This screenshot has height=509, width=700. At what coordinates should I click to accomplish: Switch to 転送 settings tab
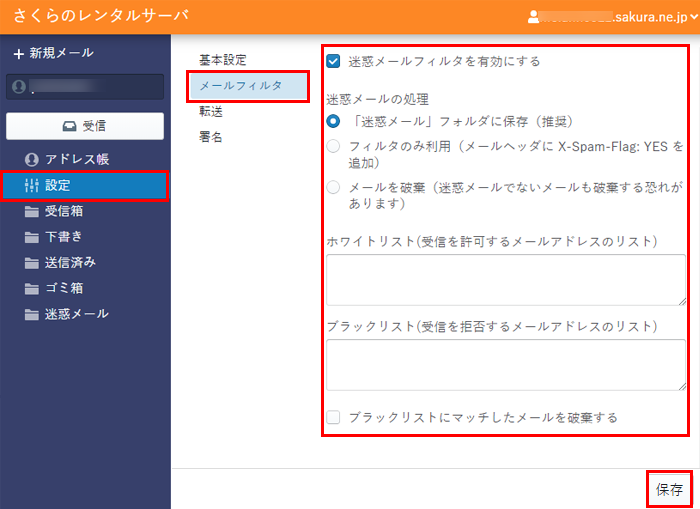pos(211,111)
